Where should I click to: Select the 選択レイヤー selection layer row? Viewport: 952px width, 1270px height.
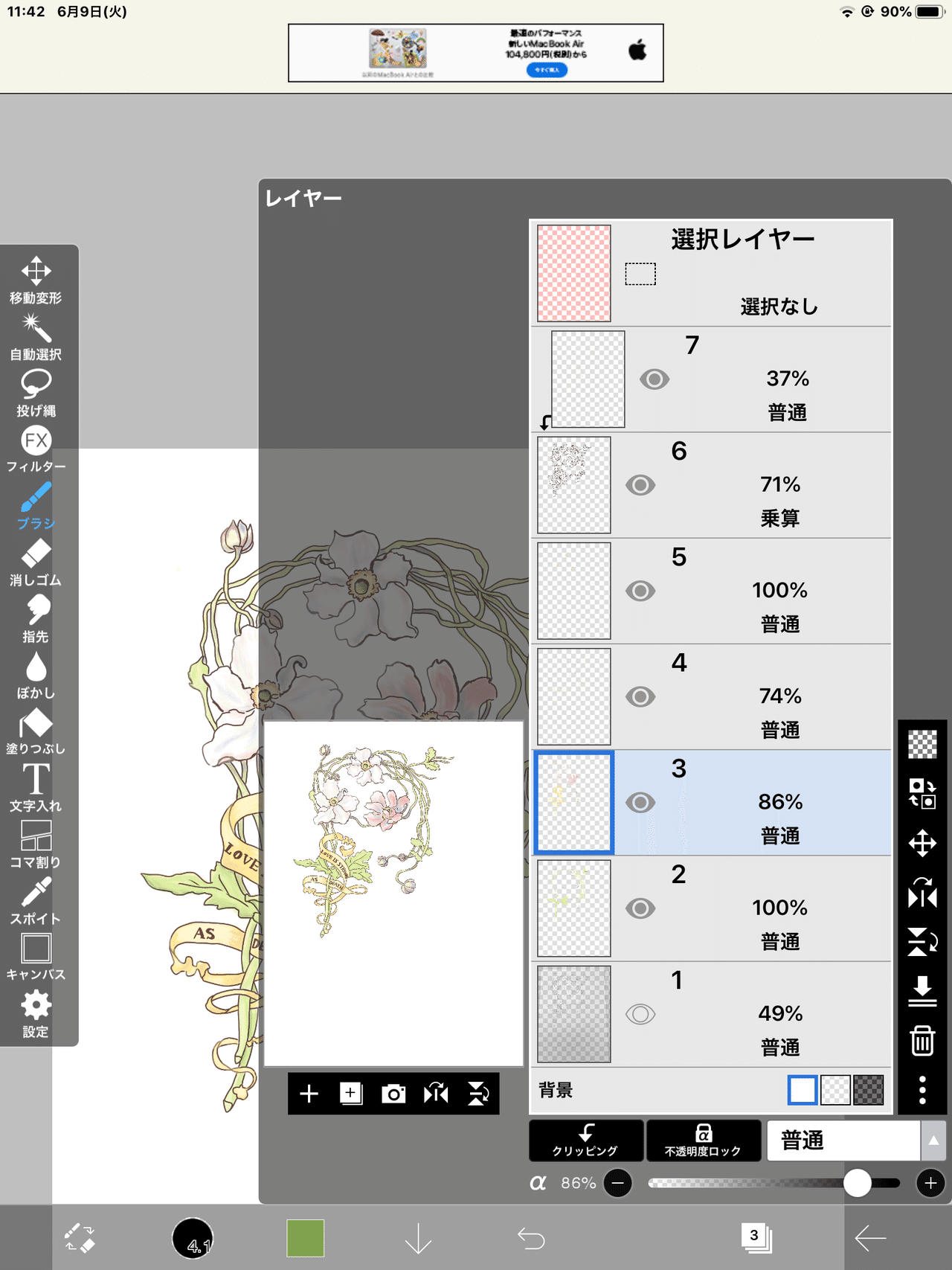point(712,273)
